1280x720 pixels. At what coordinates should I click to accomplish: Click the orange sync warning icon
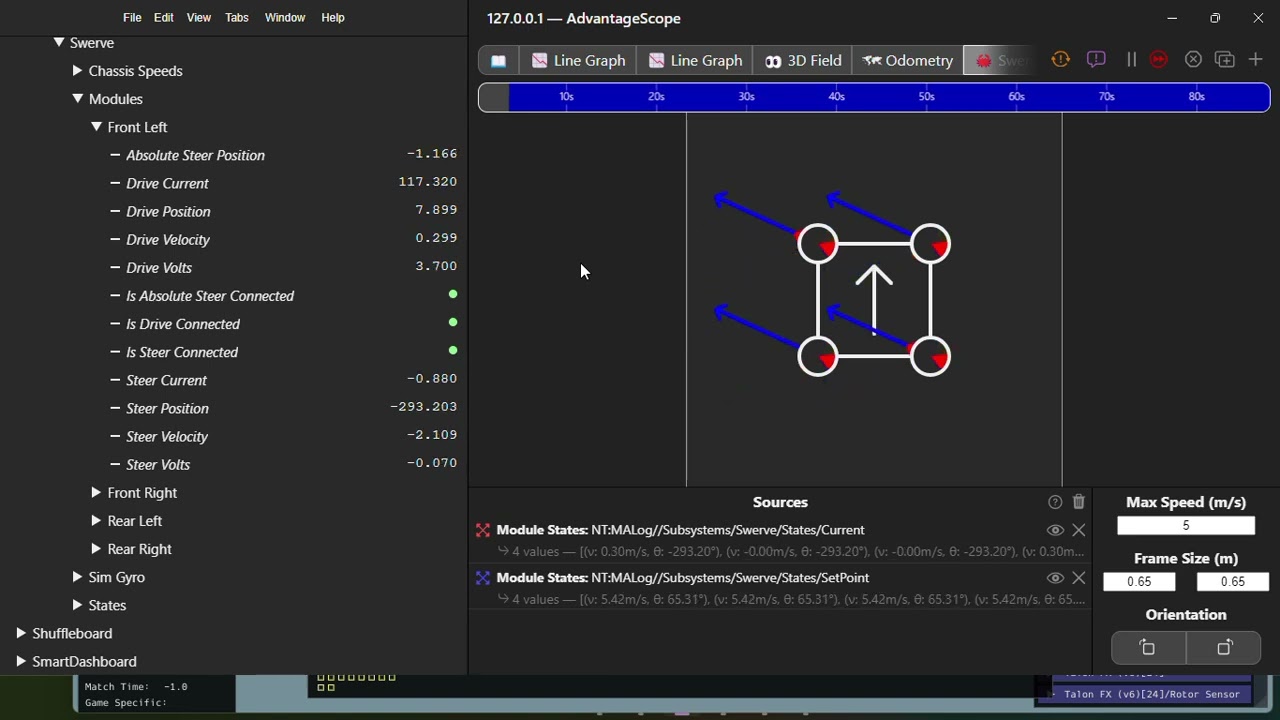pos(1060,60)
